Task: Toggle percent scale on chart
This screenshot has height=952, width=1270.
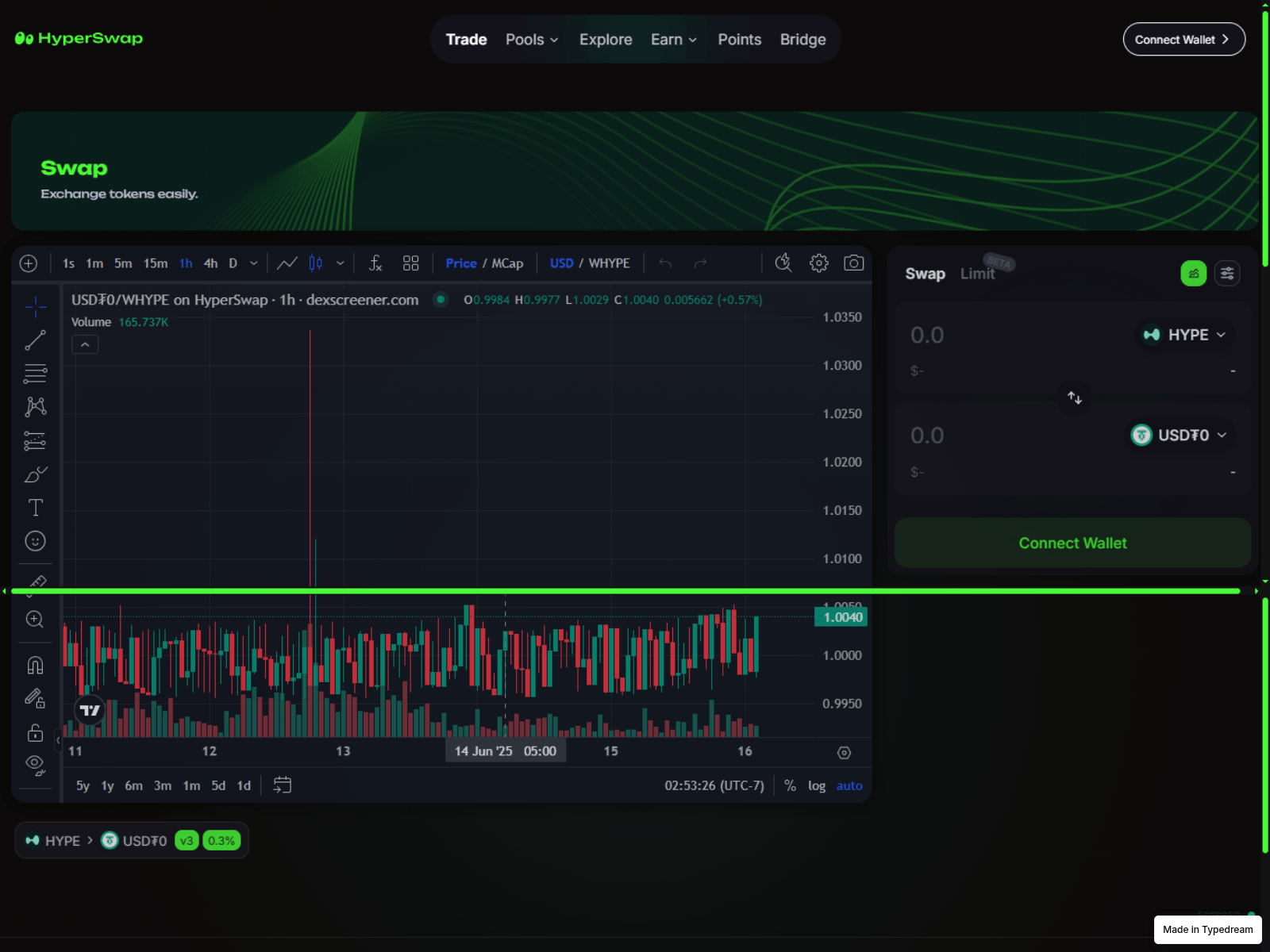Action: (790, 785)
